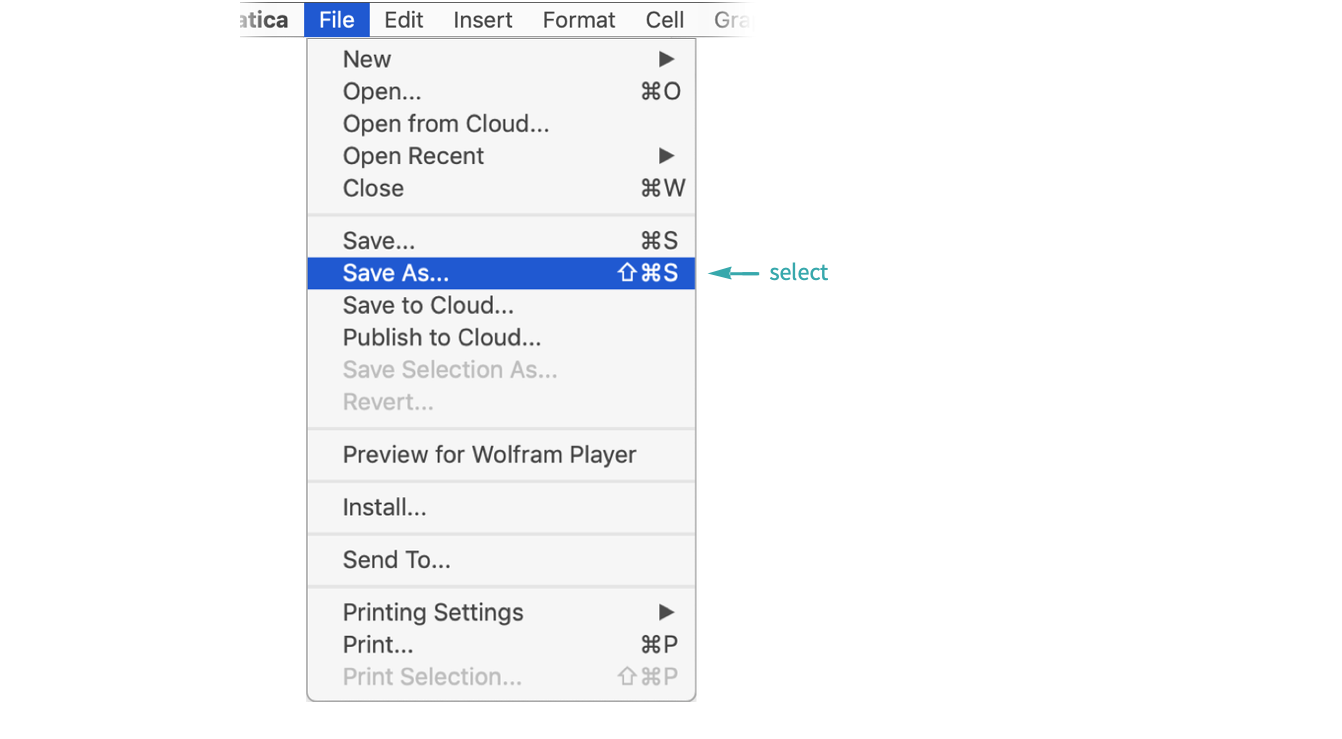Viewport: 1342px width, 739px height.
Task: Choose Preview for Wolfram Player
Action: tap(501, 454)
